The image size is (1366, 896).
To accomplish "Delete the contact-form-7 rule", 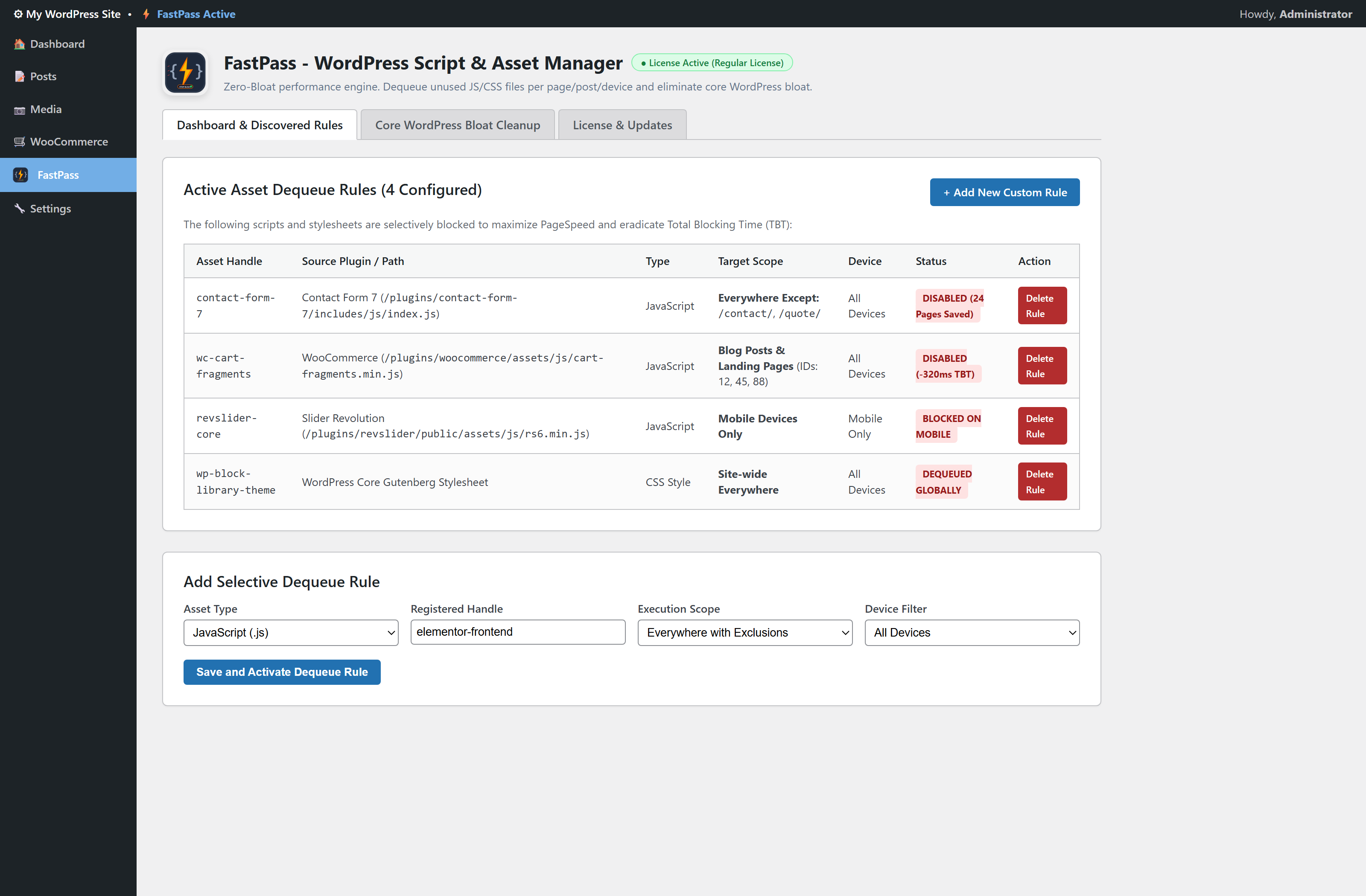I will [1042, 306].
